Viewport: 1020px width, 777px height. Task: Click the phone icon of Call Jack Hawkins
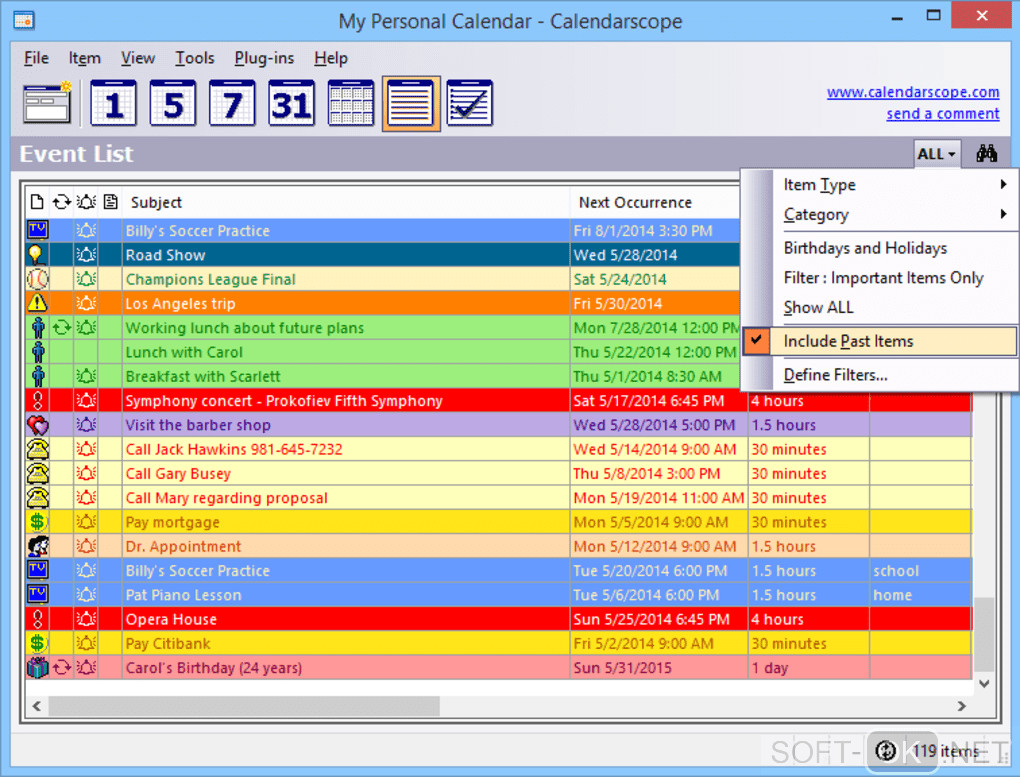tap(38, 449)
